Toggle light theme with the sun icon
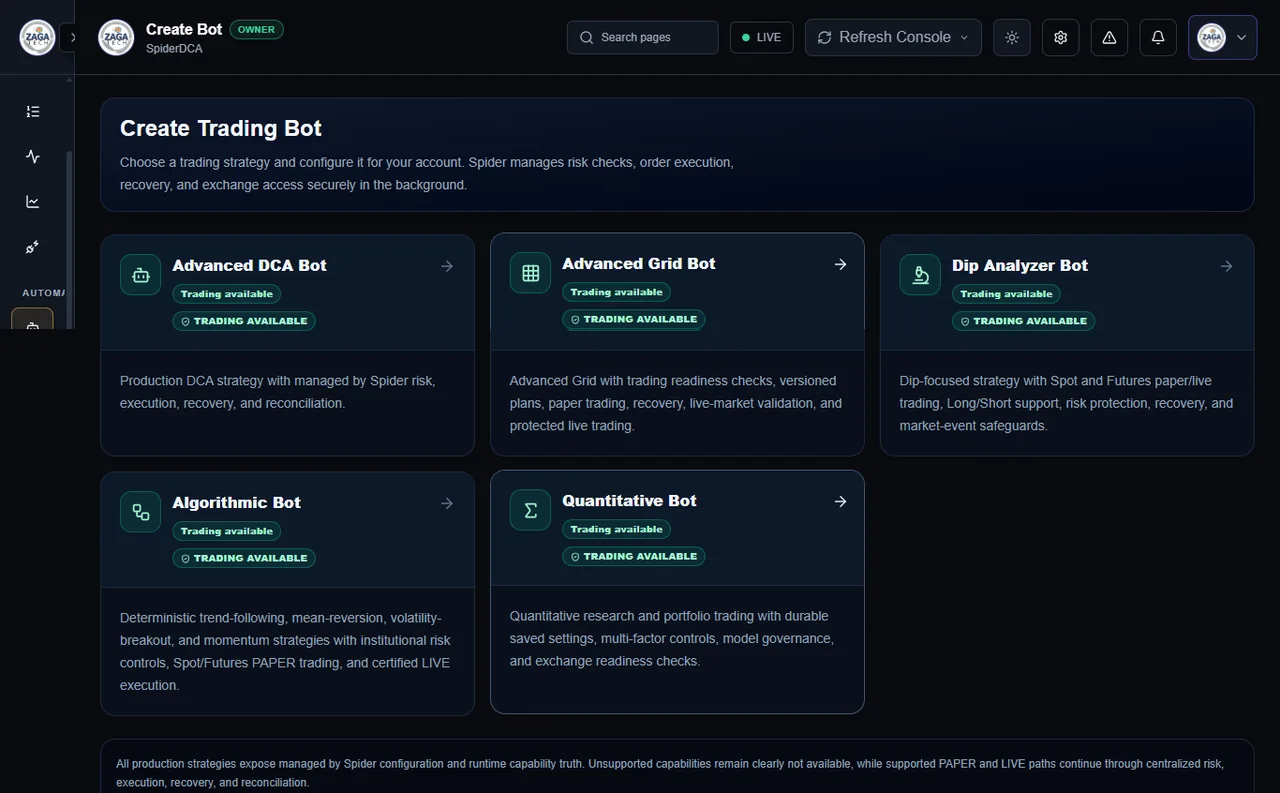 [x=1012, y=37]
